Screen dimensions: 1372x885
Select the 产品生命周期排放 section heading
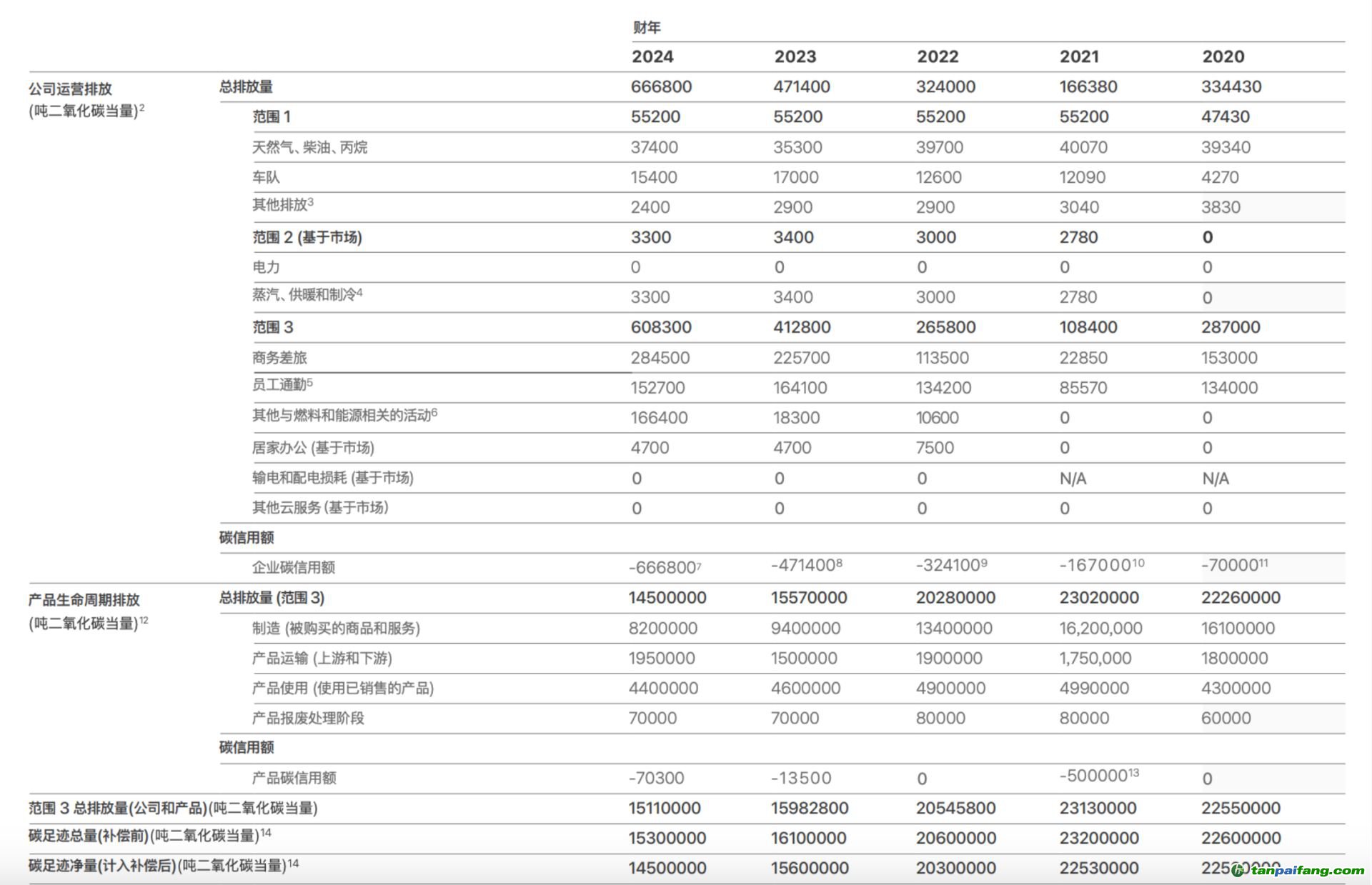[84, 600]
